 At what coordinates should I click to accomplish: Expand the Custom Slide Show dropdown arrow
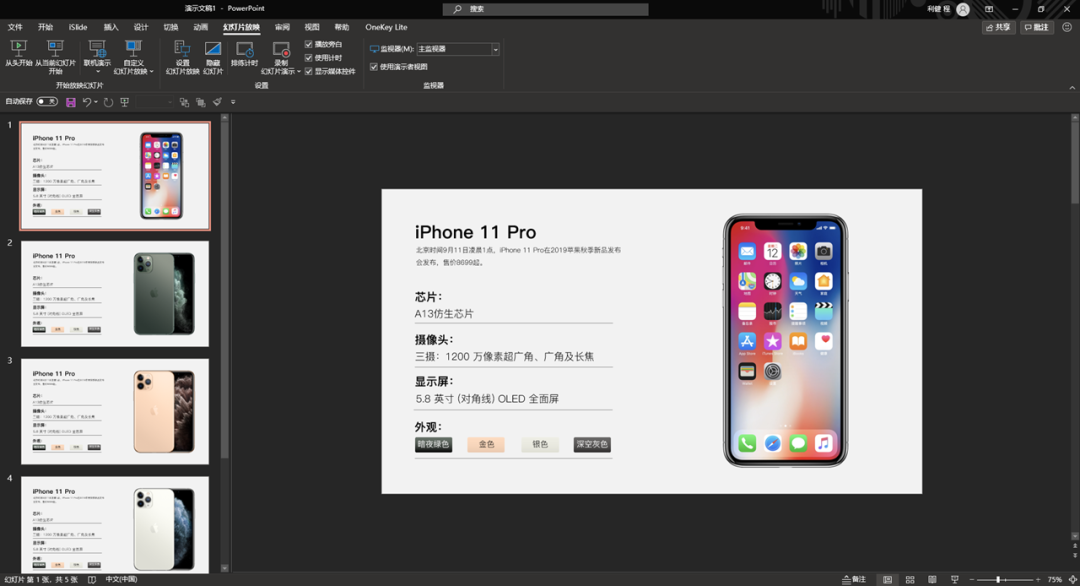pos(152,72)
